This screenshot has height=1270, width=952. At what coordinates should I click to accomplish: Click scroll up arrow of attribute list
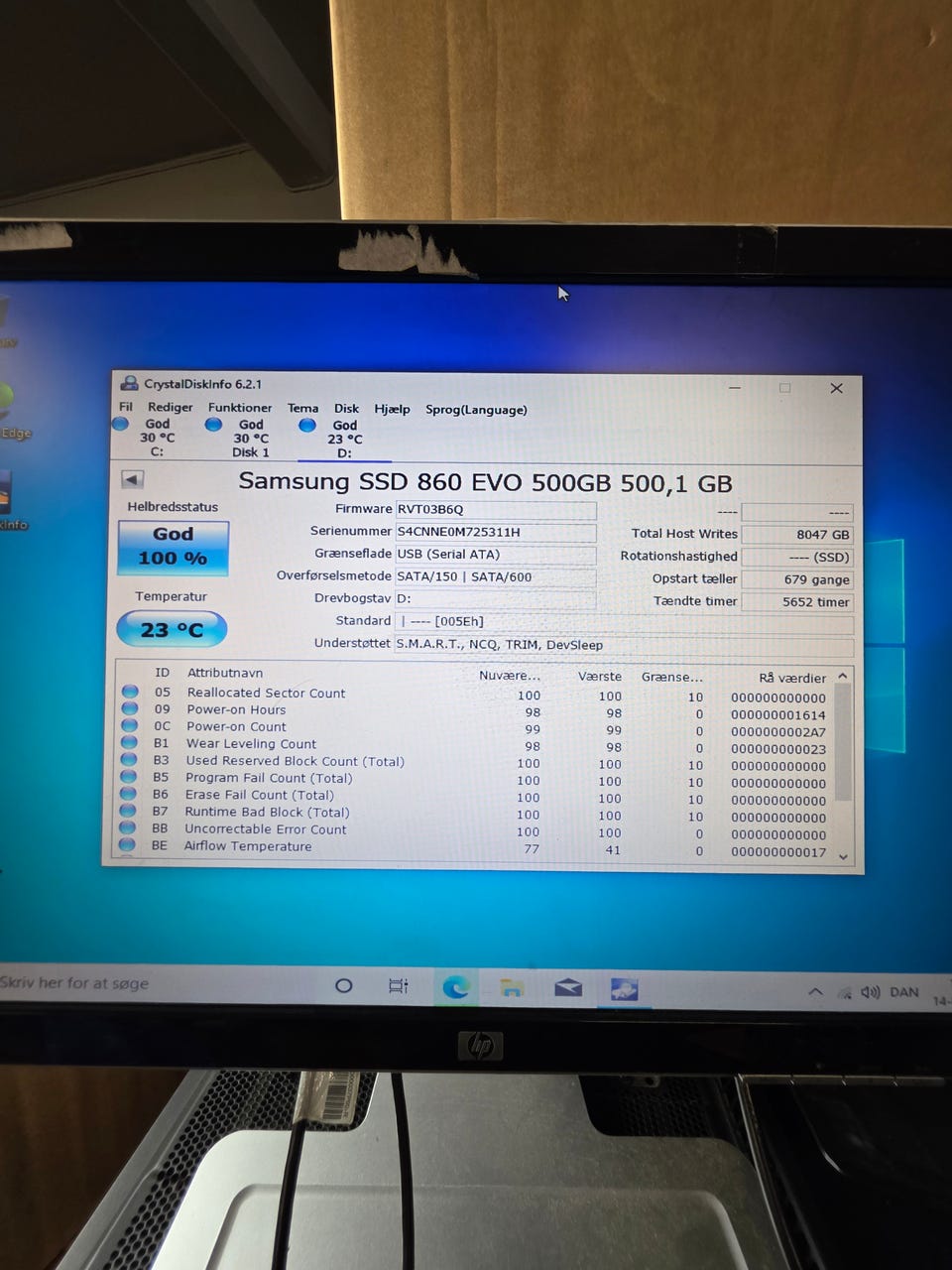click(843, 677)
